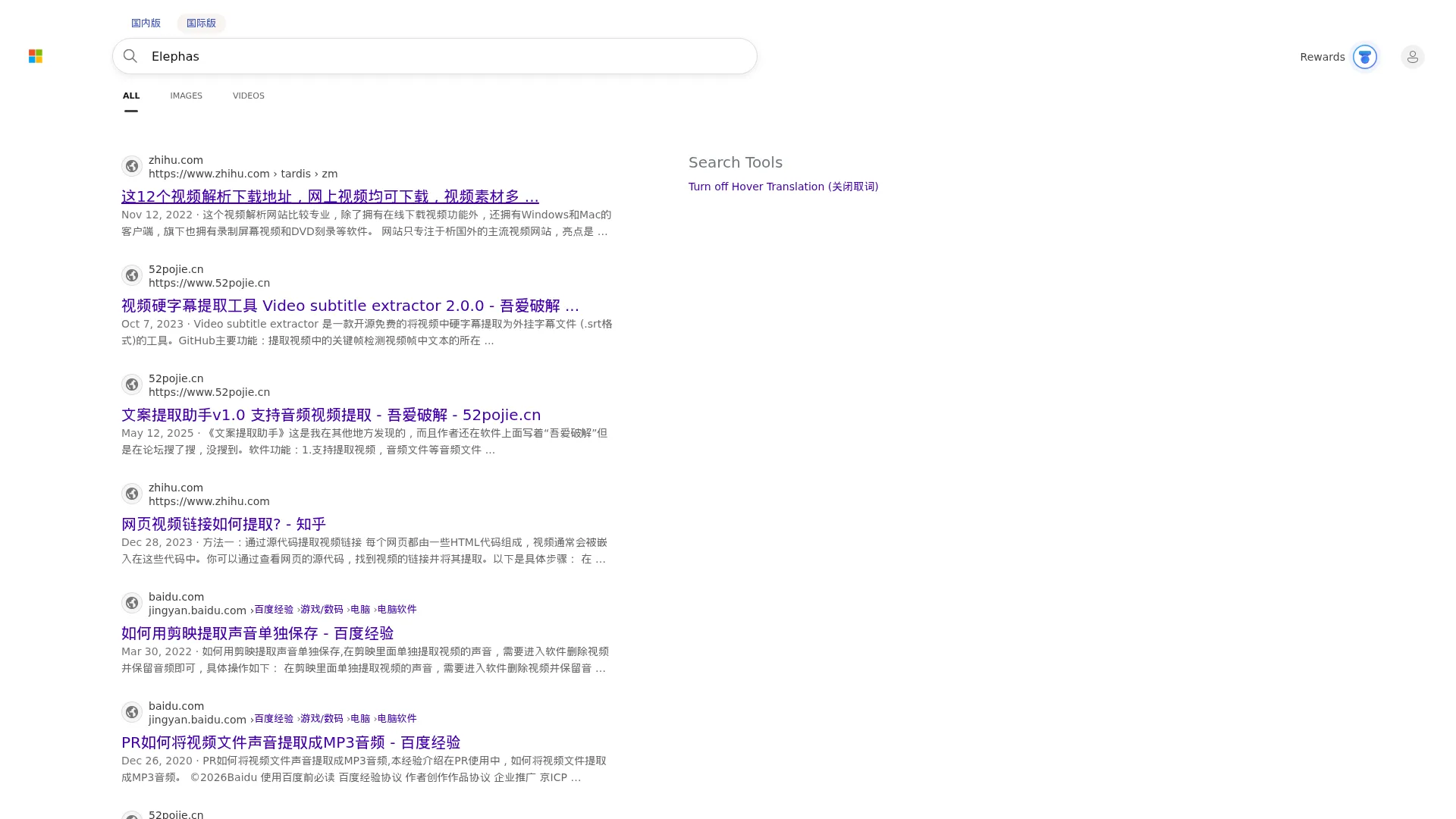This screenshot has width=1456, height=819.
Task: Click 游戏/数码 breadcrumb in PR MP3 result
Action: [322, 719]
